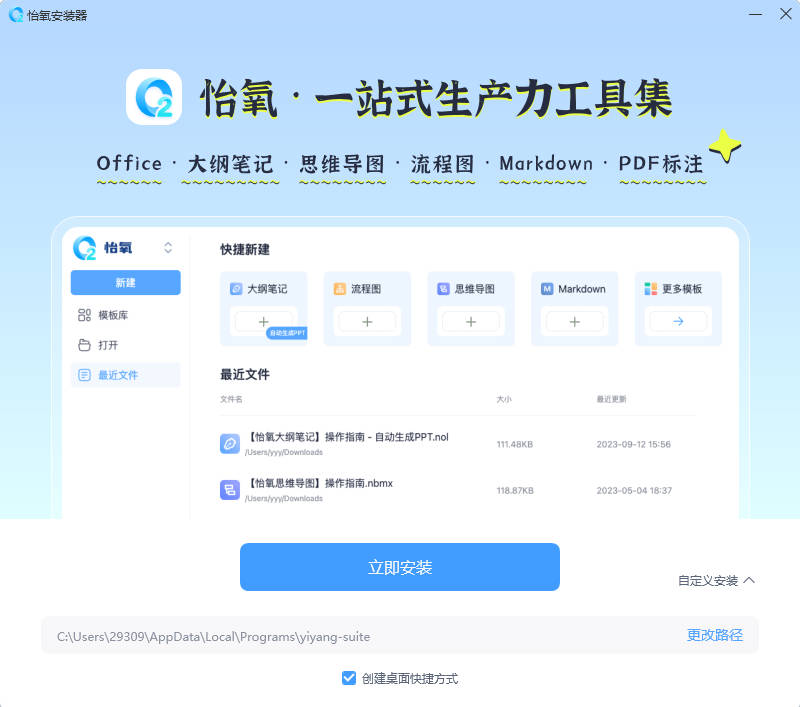
Task: Collapse the 自定义安装 custom install section
Action: (x=716, y=580)
